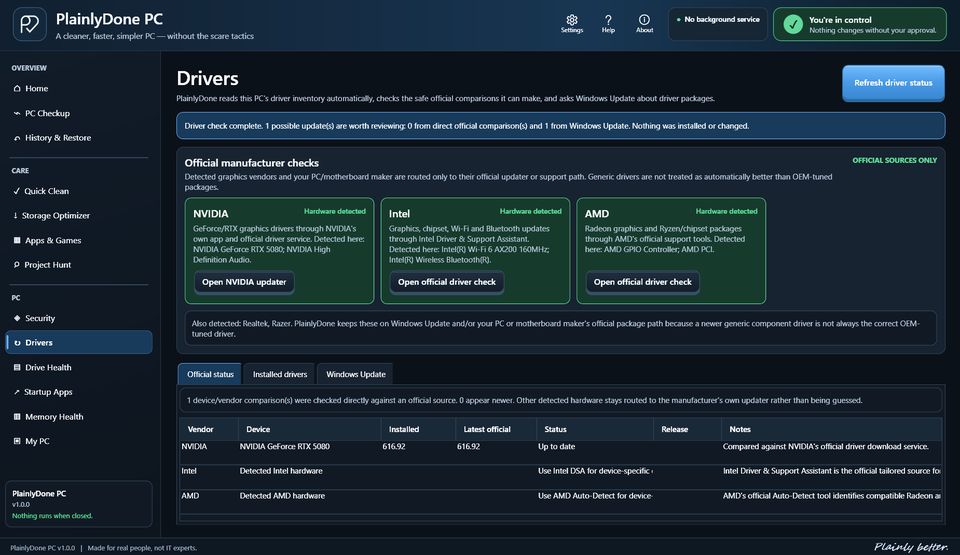Click Open NVIDIA updater button

244,282
